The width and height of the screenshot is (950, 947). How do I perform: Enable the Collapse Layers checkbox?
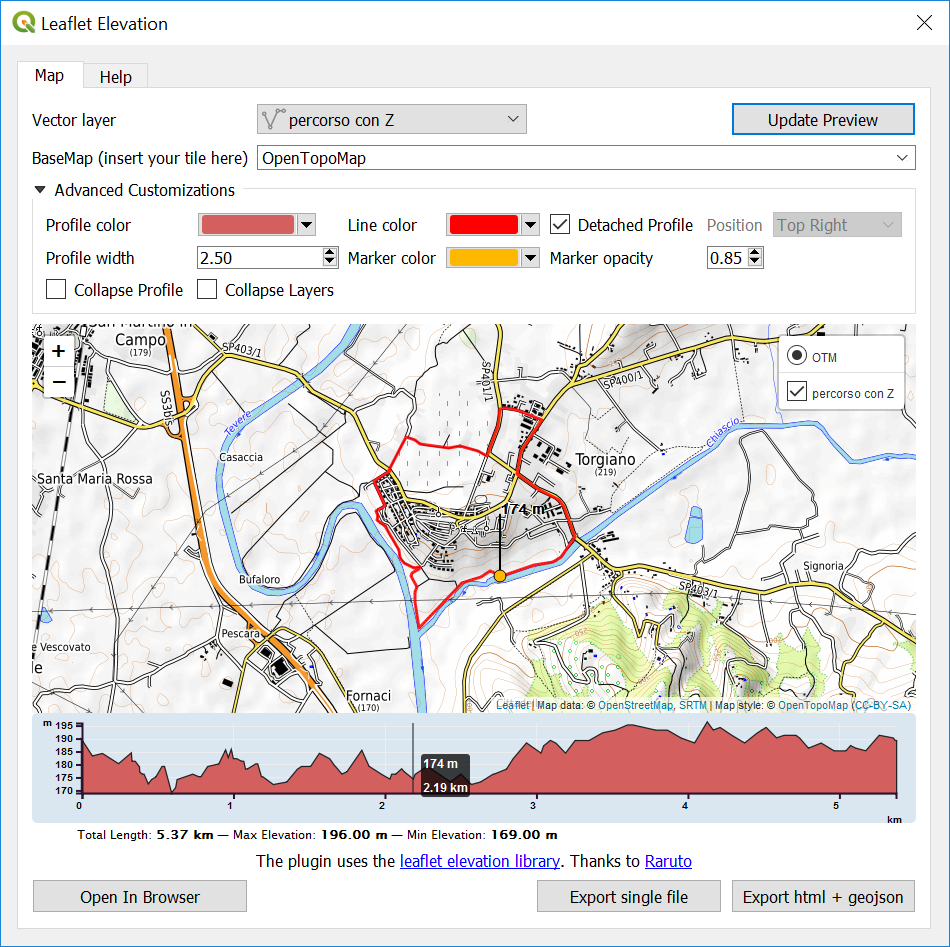pos(207,290)
